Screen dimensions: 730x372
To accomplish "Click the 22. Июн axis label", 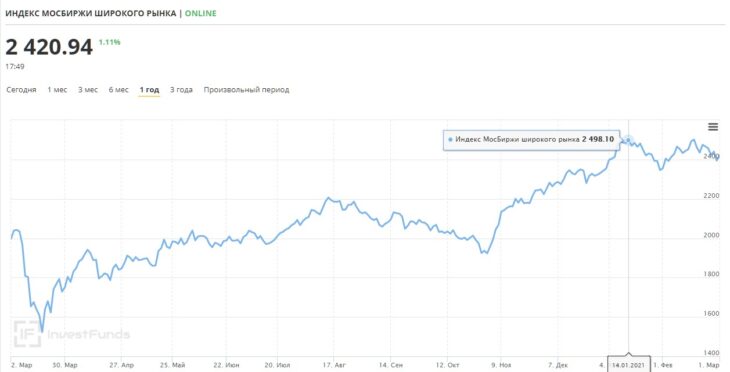I will click(226, 365).
